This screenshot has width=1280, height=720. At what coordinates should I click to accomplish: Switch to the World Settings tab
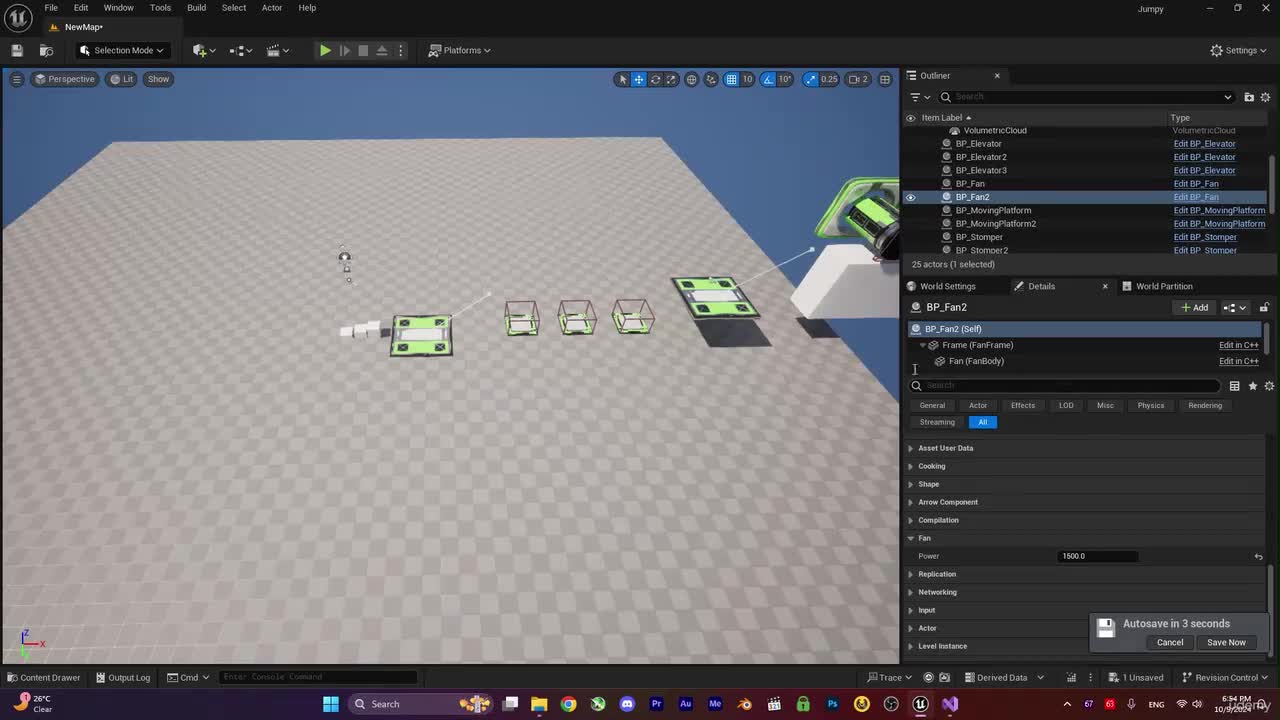[947, 287]
